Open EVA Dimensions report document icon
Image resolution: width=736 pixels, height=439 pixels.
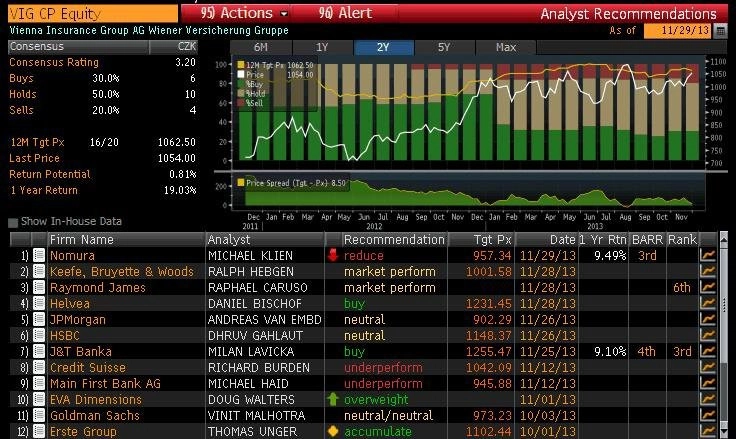tap(39, 399)
